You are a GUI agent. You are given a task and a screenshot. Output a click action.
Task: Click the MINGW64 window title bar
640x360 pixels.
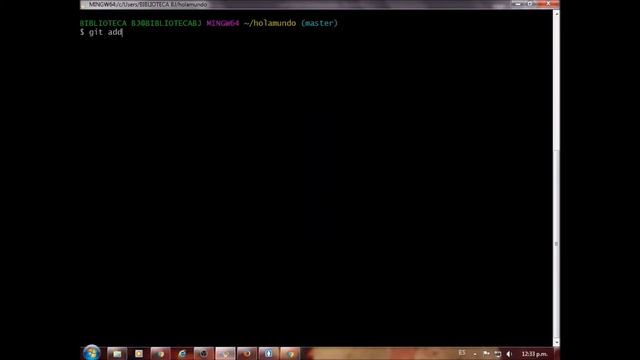point(320,4)
